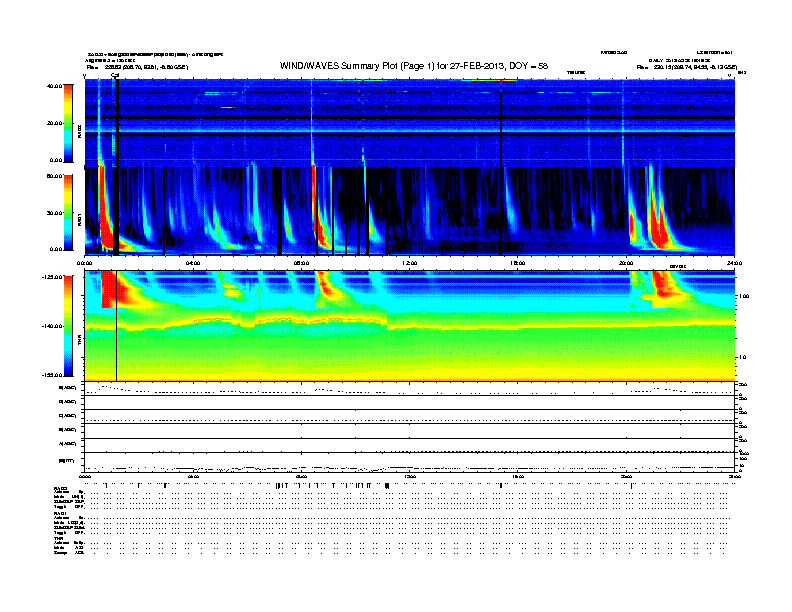
Task: Click the red burst near 21:00 in TNR panel
Action: [x=664, y=285]
